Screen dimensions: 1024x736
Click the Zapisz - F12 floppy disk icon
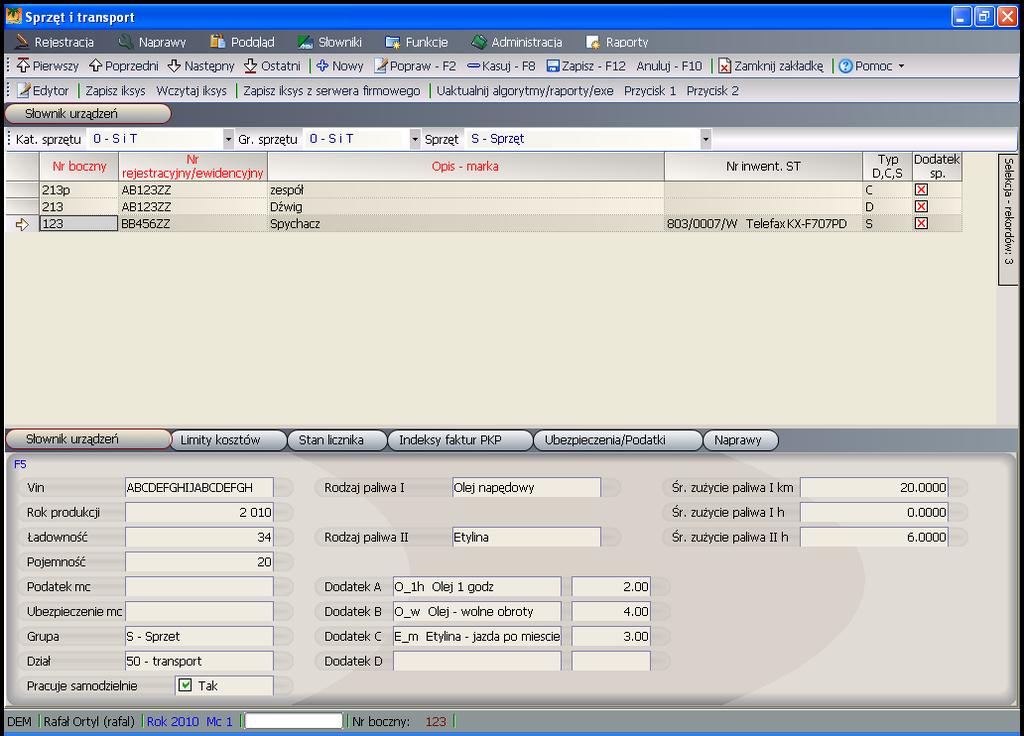[553, 66]
